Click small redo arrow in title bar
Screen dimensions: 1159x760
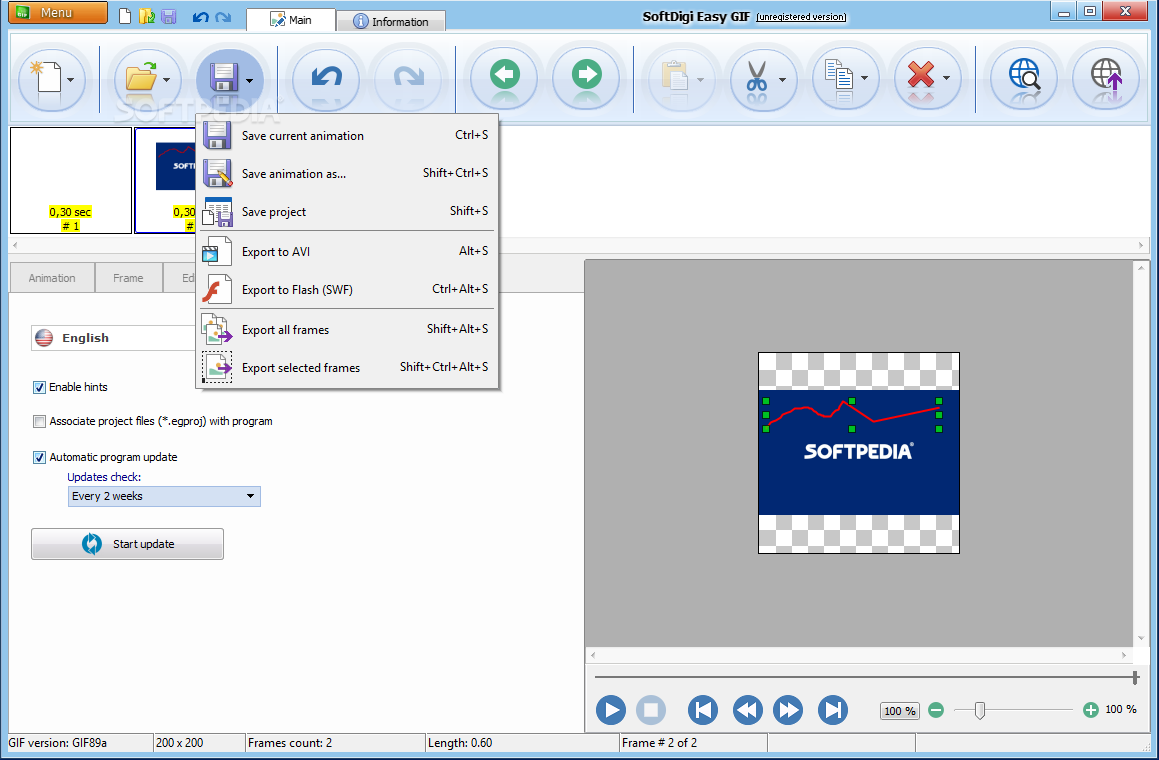click(x=223, y=17)
